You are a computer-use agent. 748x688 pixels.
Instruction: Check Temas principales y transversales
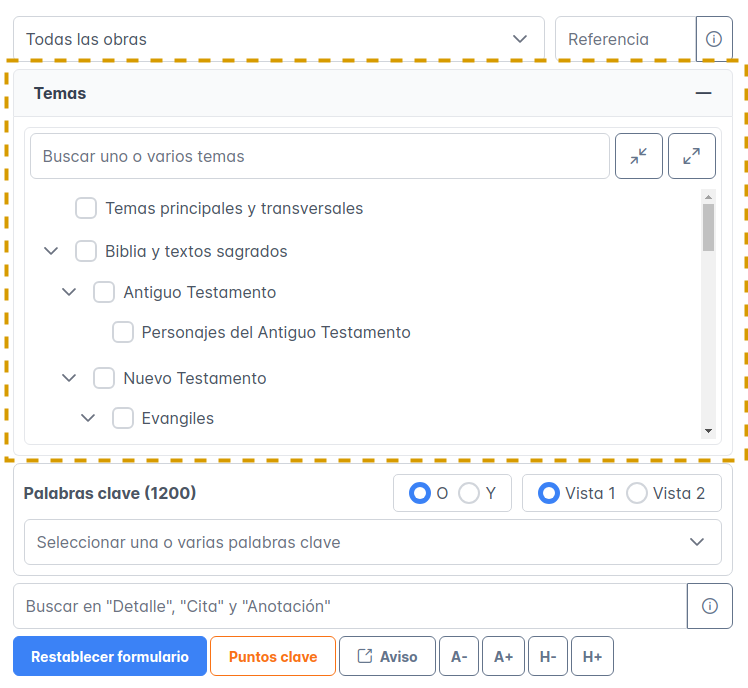click(x=86, y=209)
